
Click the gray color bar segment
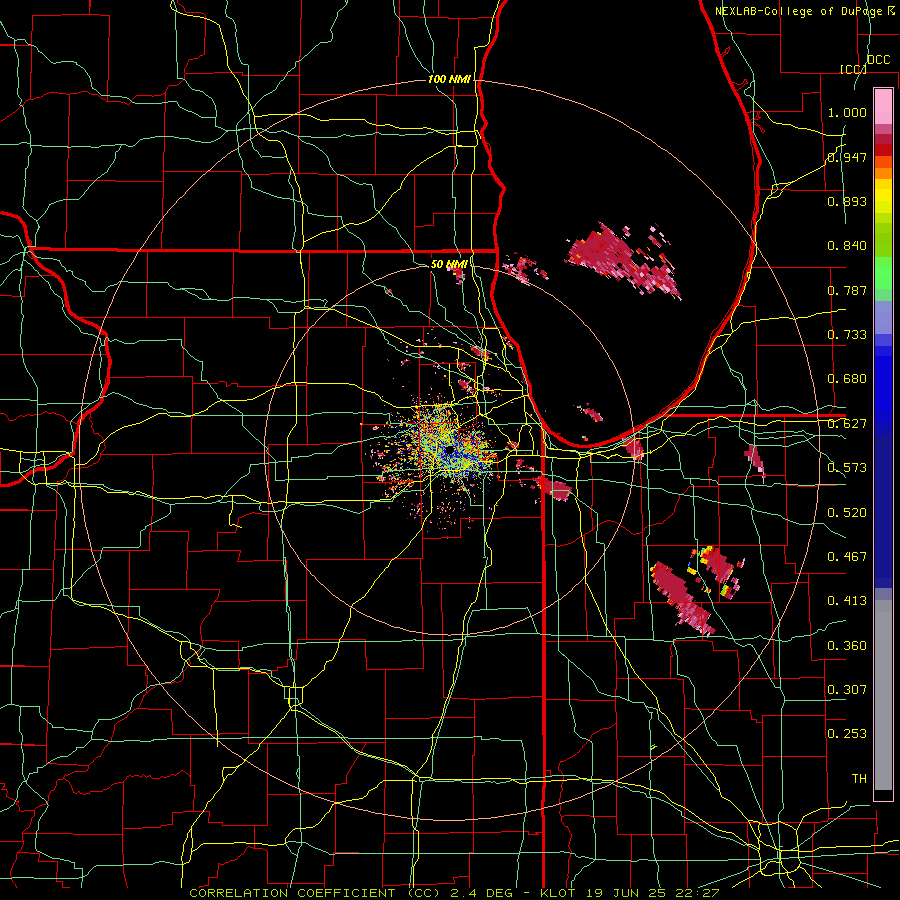pos(883,695)
